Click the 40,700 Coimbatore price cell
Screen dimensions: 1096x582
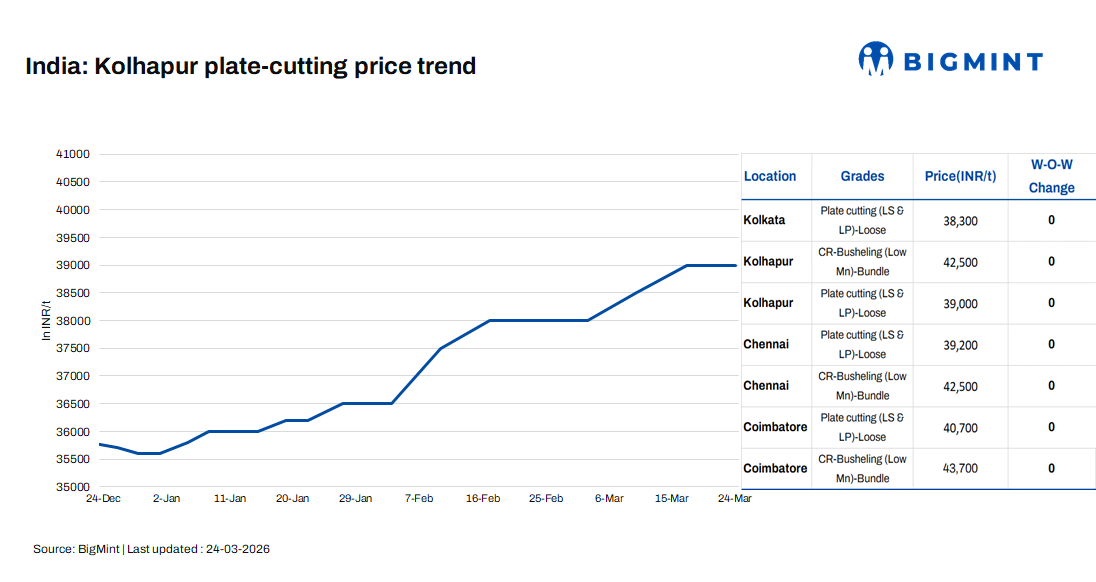point(960,428)
